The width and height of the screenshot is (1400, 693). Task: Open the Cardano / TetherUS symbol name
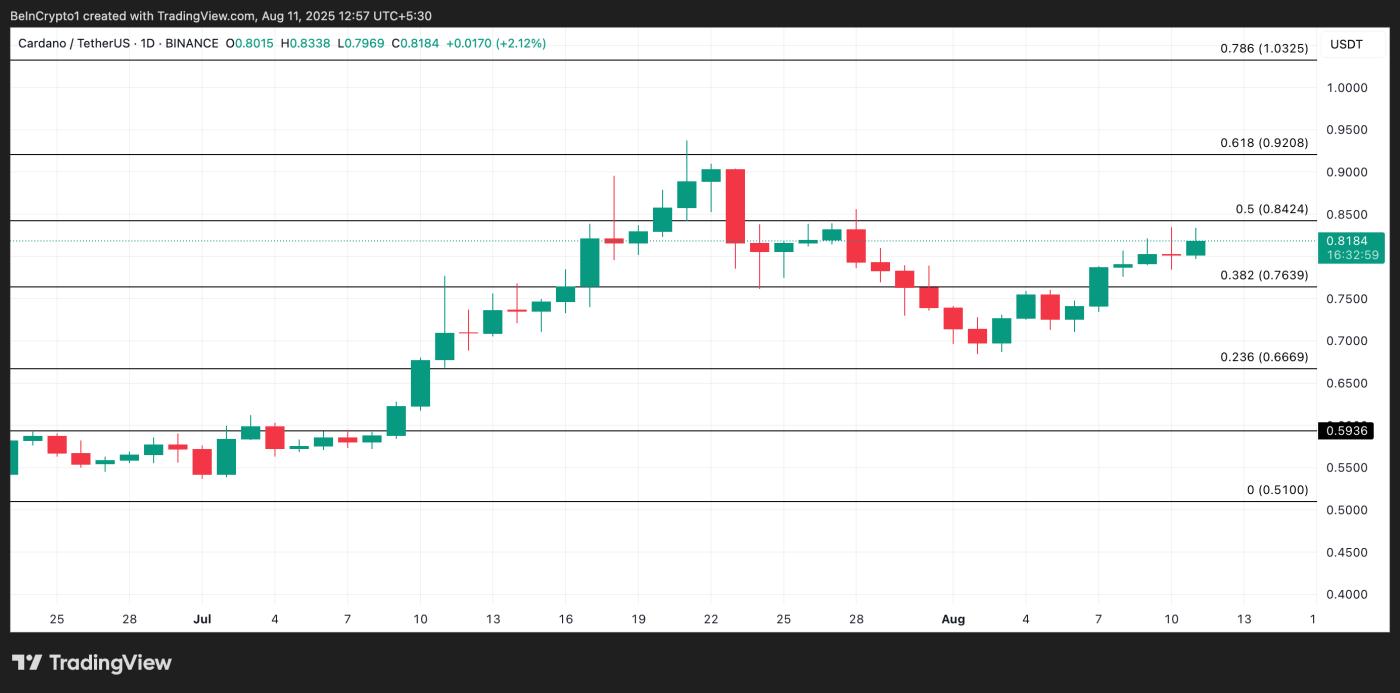tap(77, 43)
